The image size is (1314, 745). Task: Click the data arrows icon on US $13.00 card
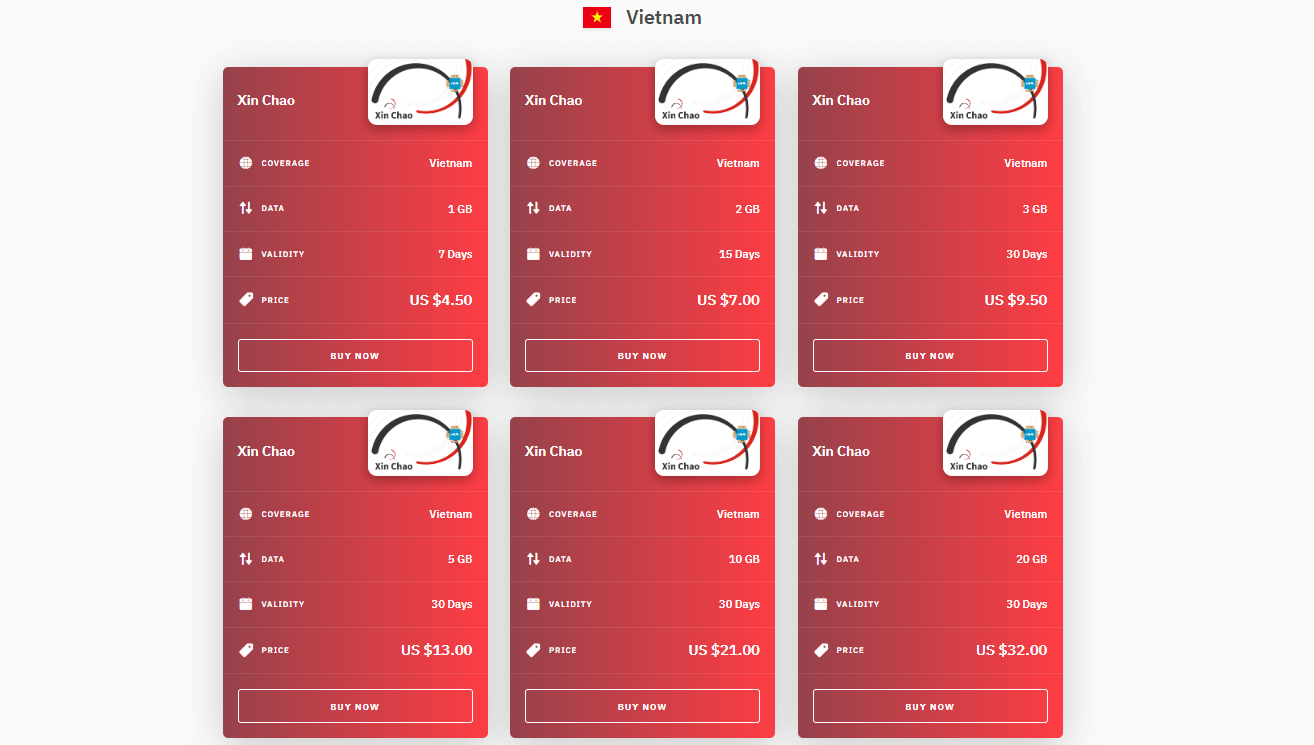pyautogui.click(x=246, y=559)
